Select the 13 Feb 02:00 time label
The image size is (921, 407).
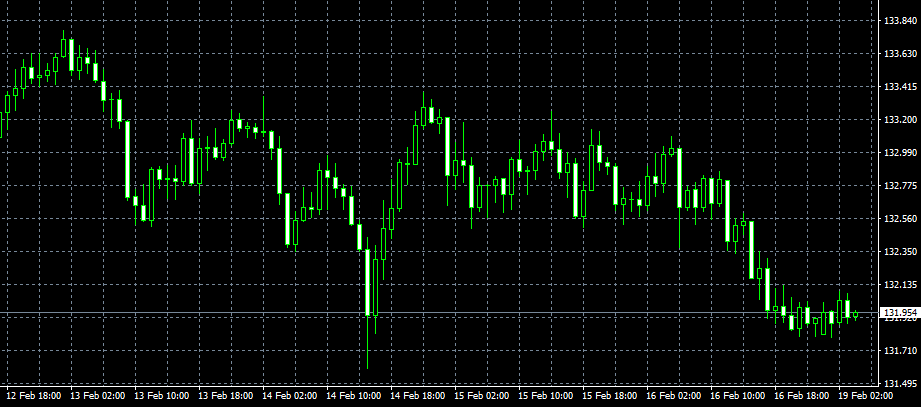click(98, 396)
